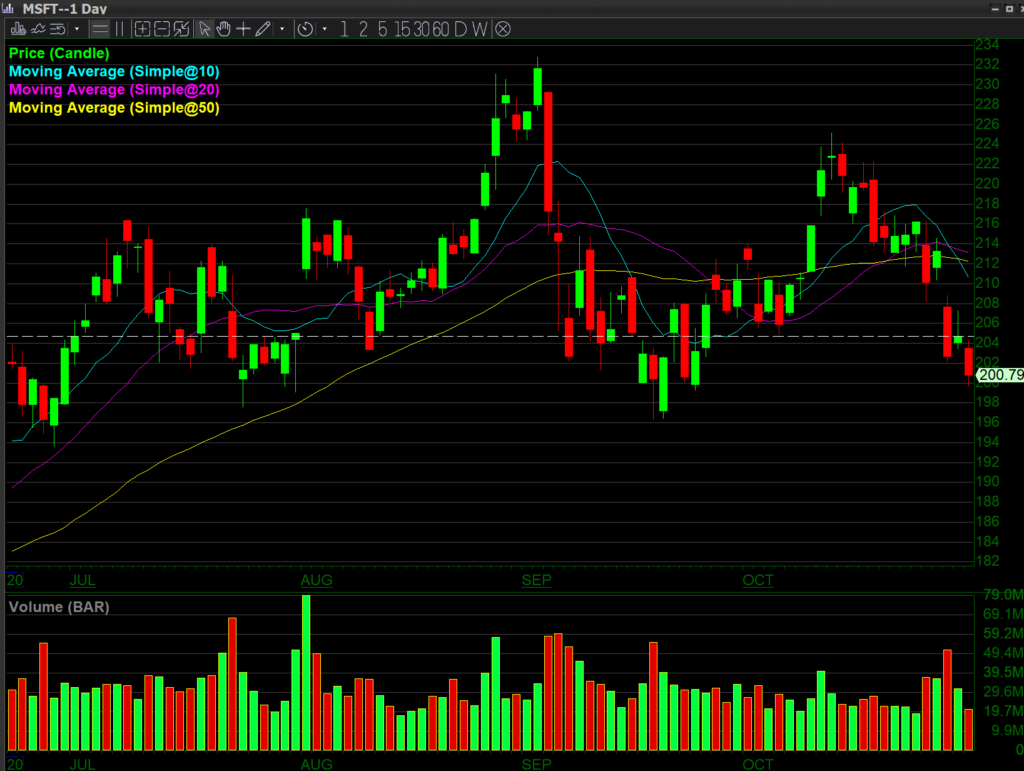Click the 200.79 current price tag
Image resolution: width=1024 pixels, height=771 pixels.
coord(1000,376)
